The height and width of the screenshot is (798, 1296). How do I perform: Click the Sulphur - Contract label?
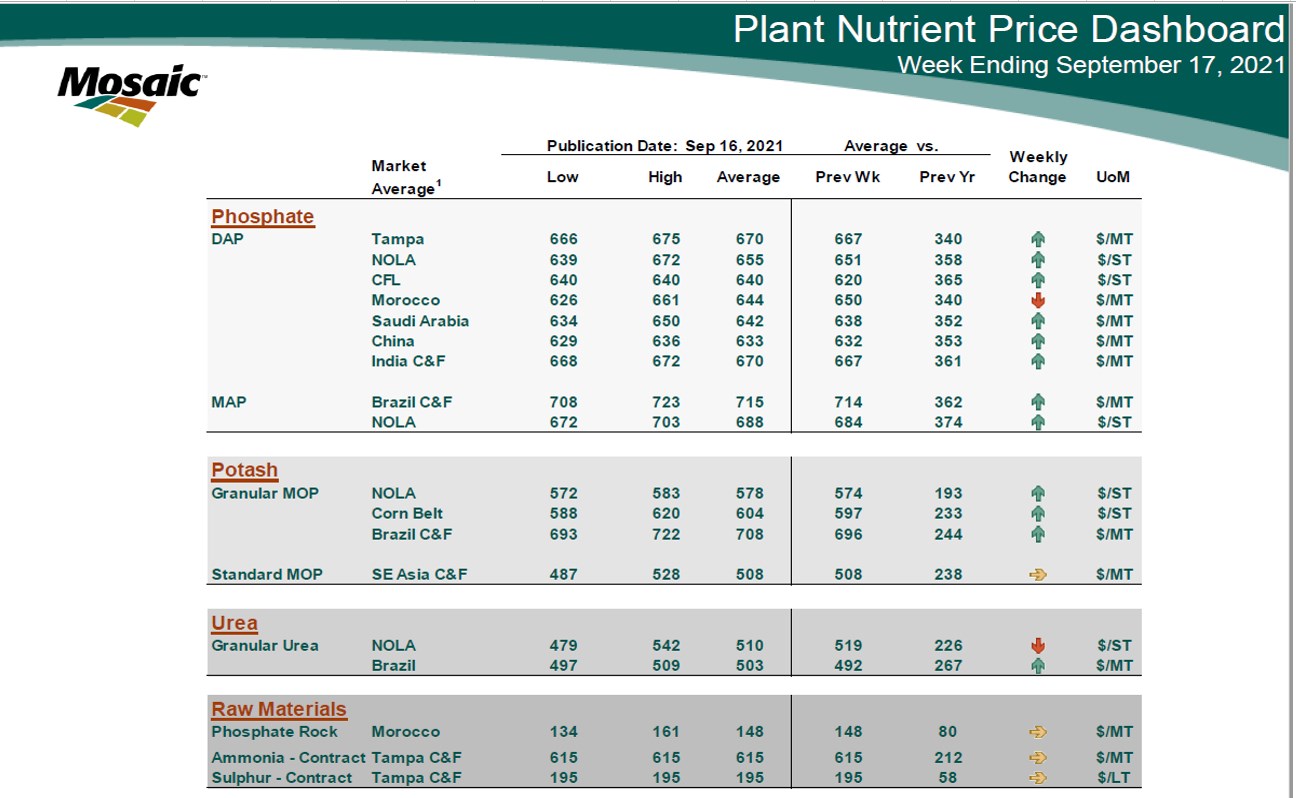pos(282,778)
